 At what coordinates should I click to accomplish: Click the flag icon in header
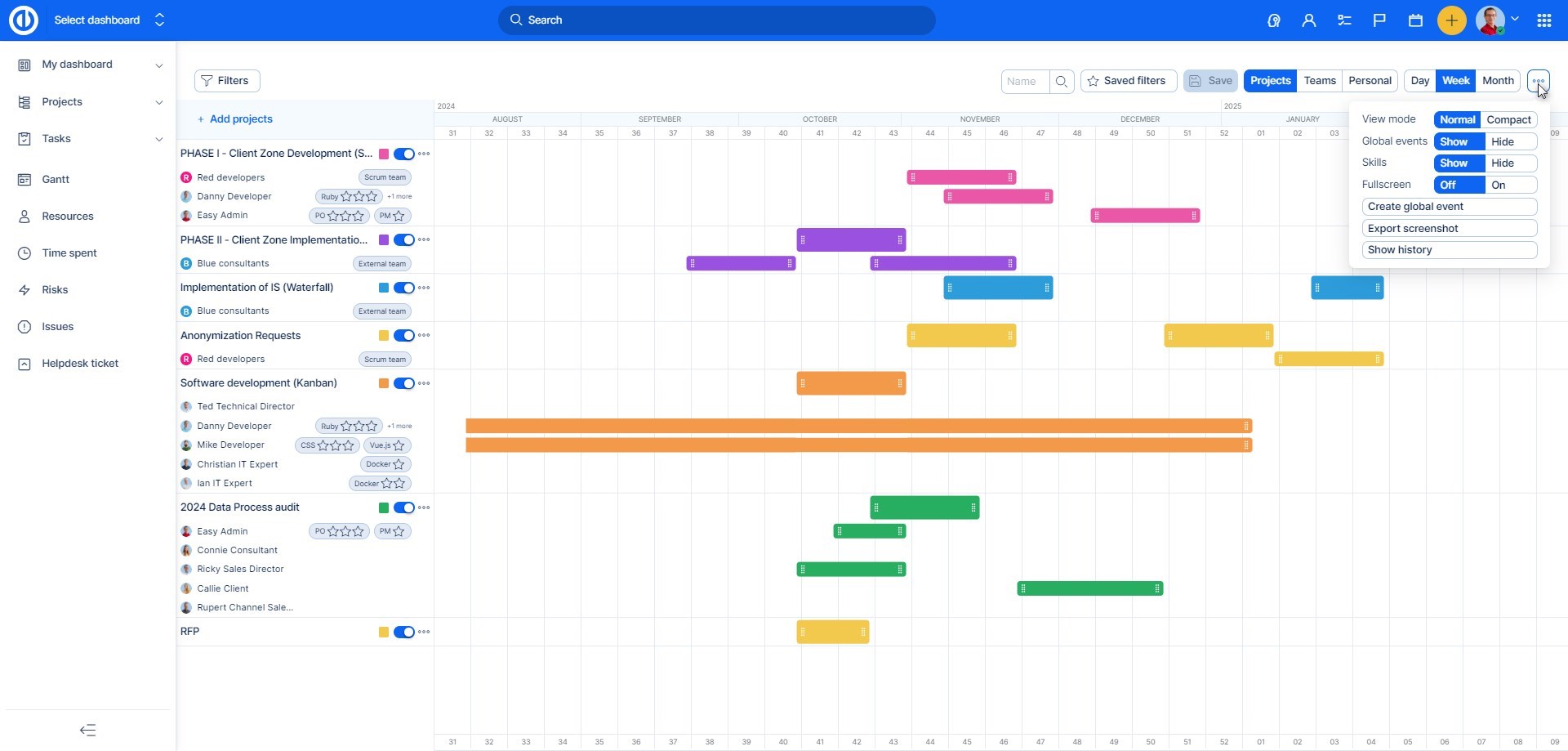pos(1379,20)
